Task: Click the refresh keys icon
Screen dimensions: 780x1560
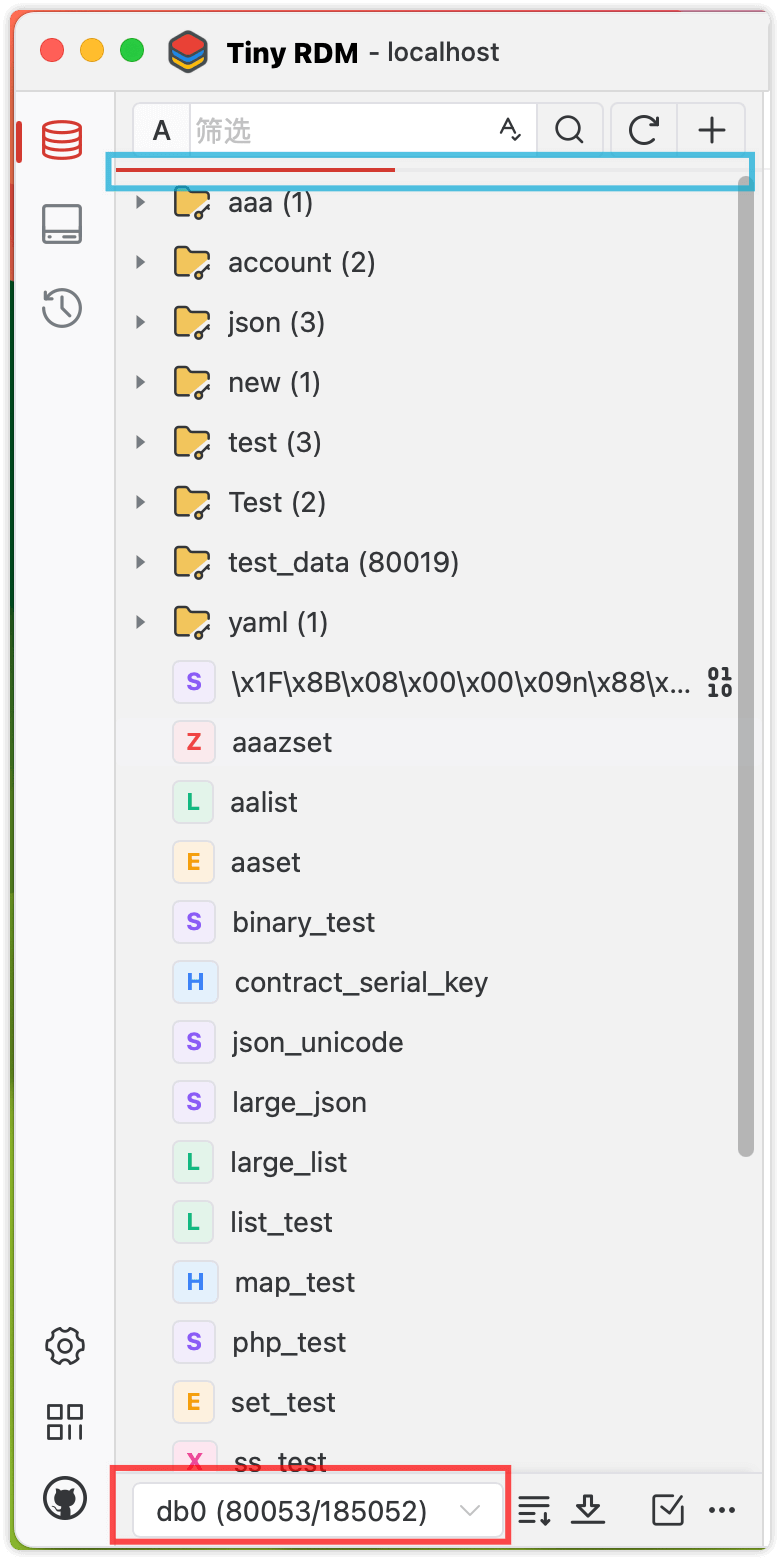Action: pyautogui.click(x=643, y=128)
